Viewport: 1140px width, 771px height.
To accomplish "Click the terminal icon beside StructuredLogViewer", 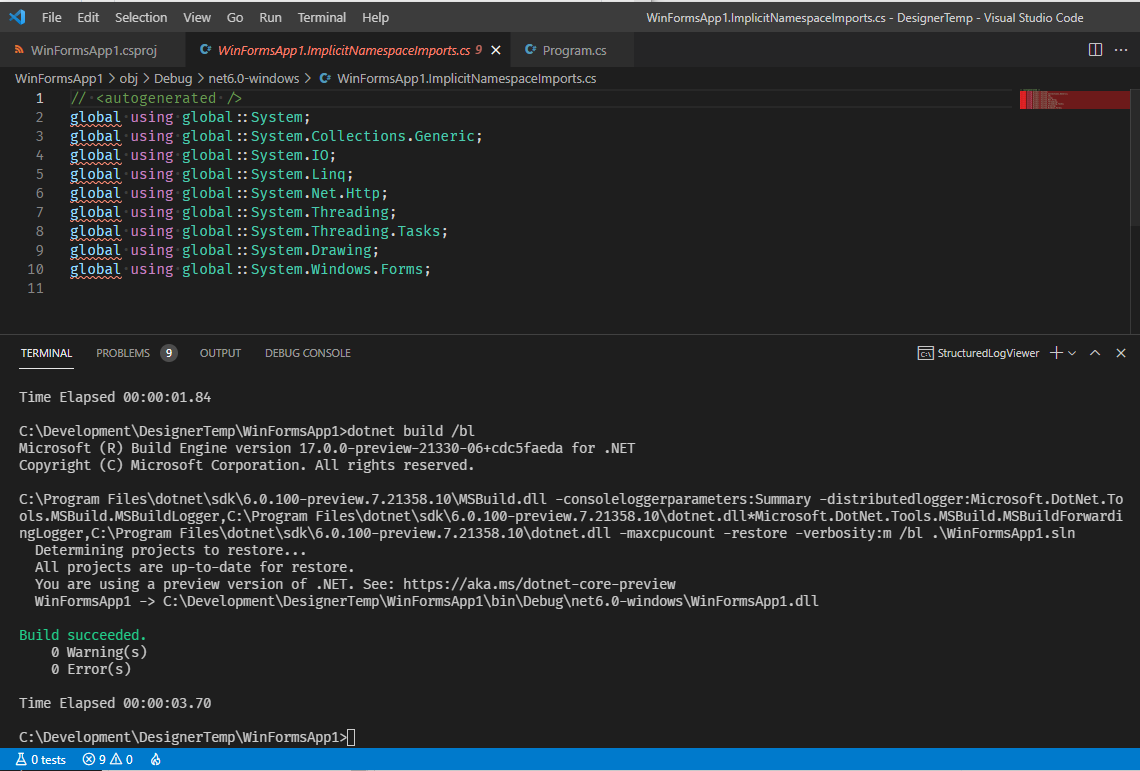I will 926,353.
